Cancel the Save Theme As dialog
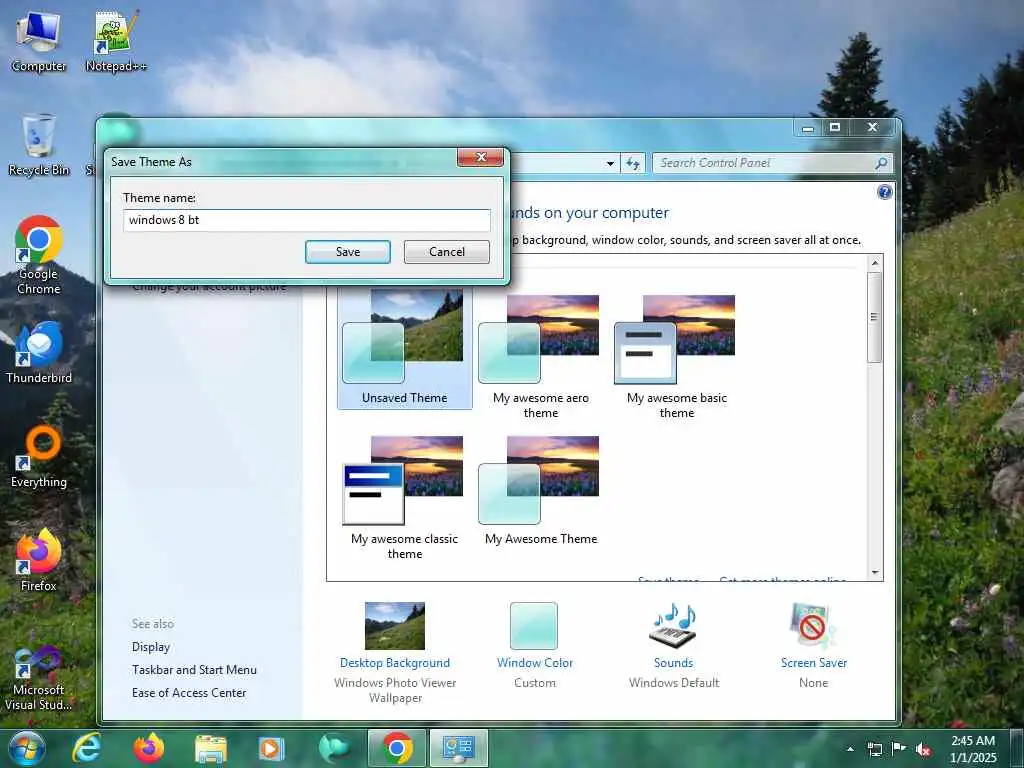Viewport: 1024px width, 768px height. (x=447, y=252)
